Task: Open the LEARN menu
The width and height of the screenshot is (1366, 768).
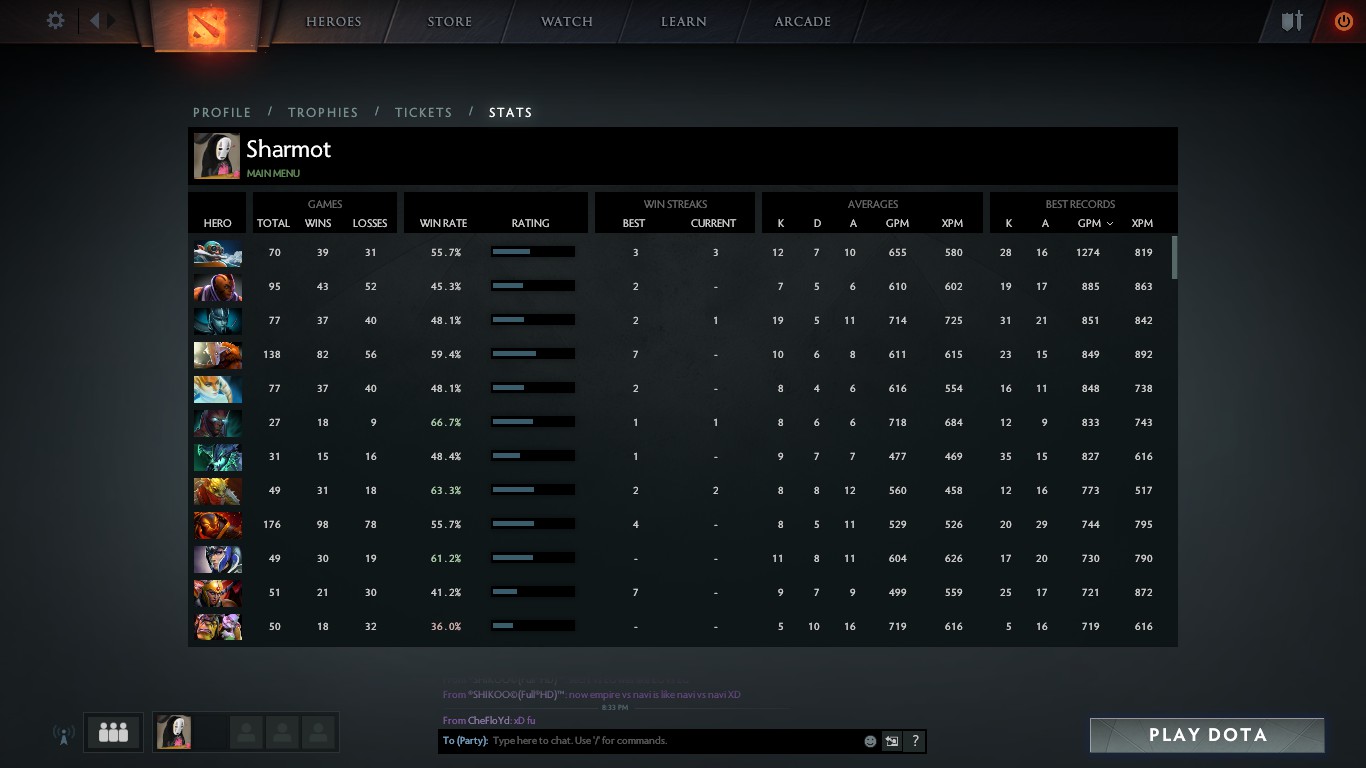Action: [684, 21]
